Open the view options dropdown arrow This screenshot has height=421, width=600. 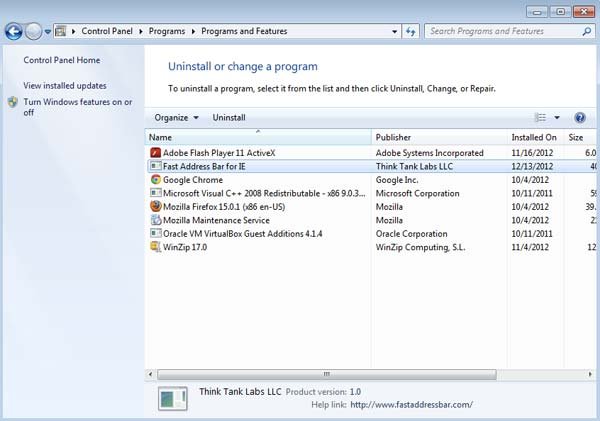coord(557,117)
